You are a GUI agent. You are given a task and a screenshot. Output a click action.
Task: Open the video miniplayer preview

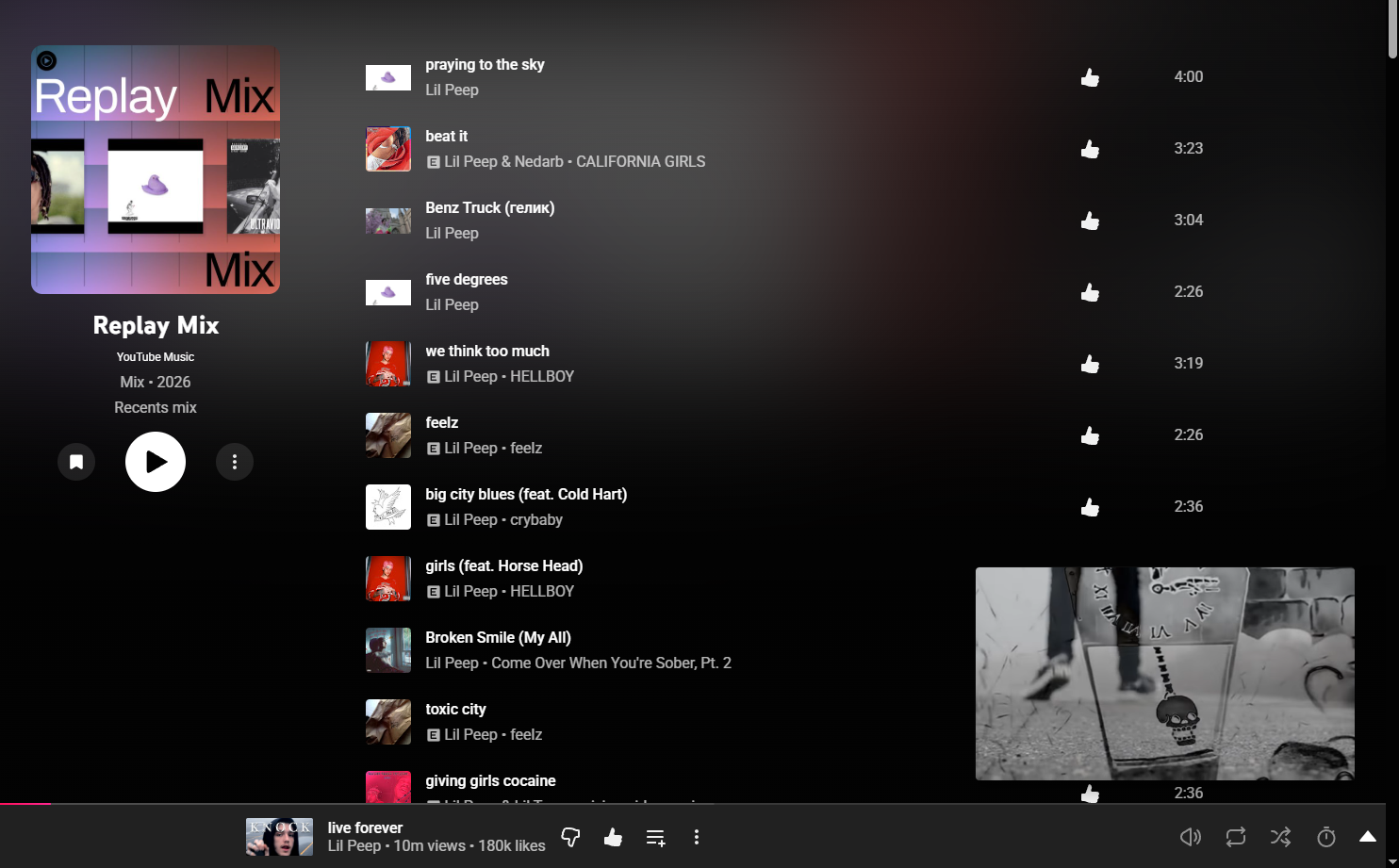(1165, 674)
